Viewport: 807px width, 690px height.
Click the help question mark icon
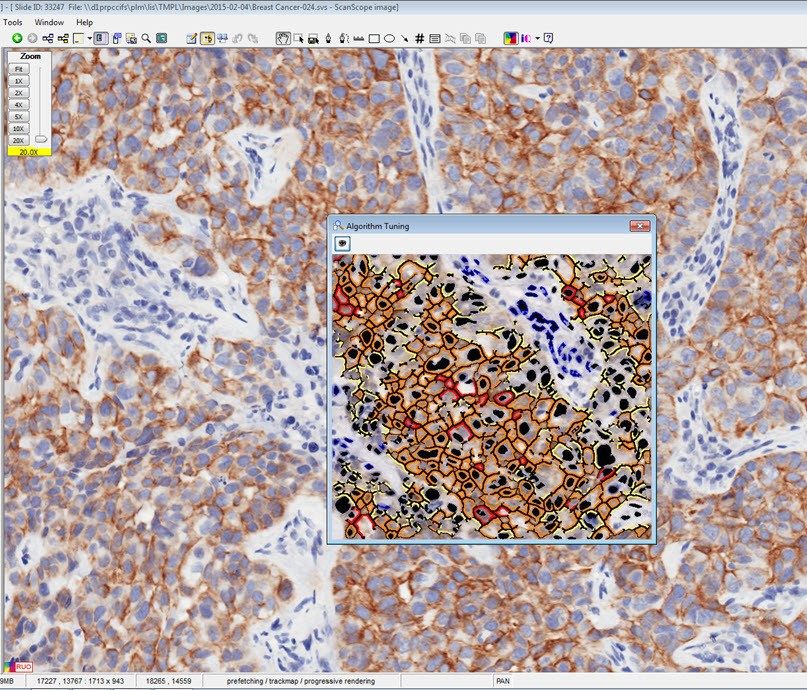[x=548, y=38]
